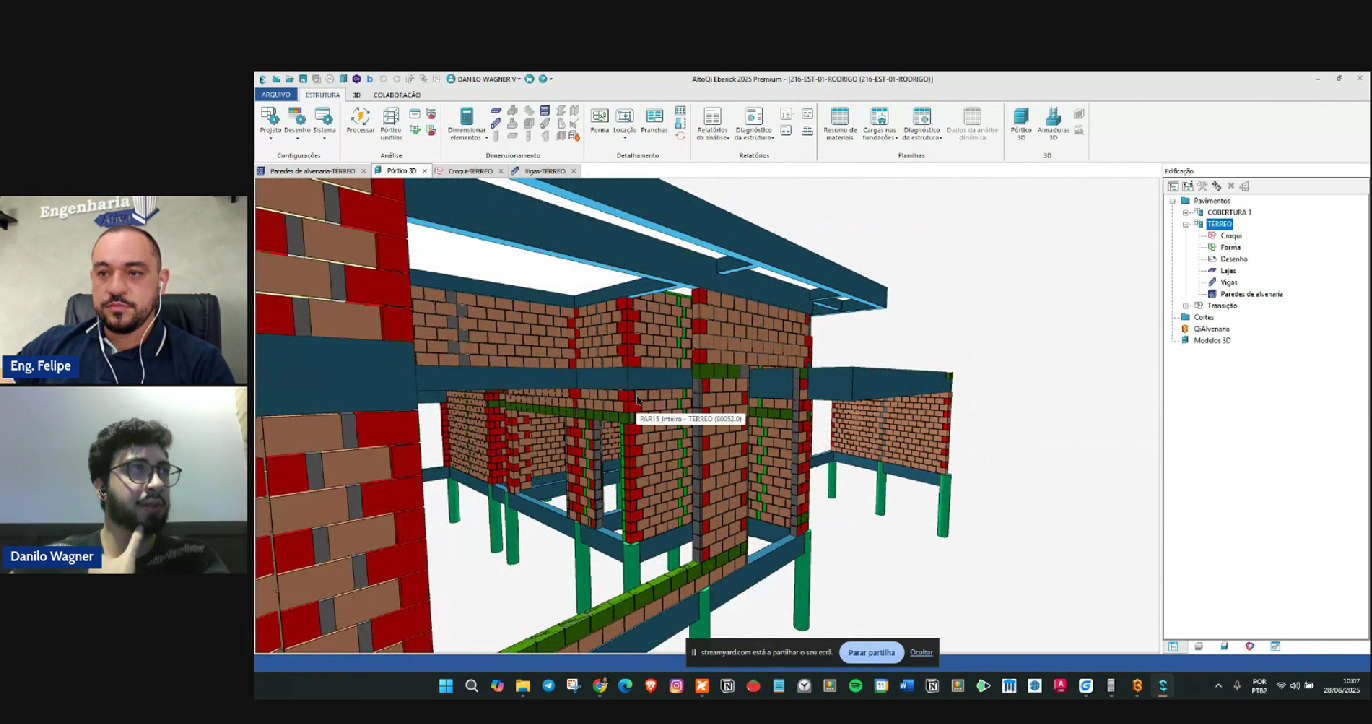Switch to the COLABORAÇÃO ribbon tab

pos(397,95)
